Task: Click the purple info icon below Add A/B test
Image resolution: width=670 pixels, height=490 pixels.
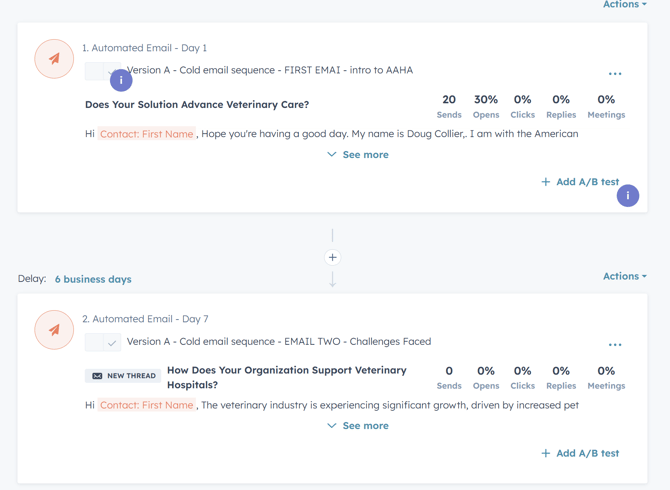Action: tap(628, 196)
